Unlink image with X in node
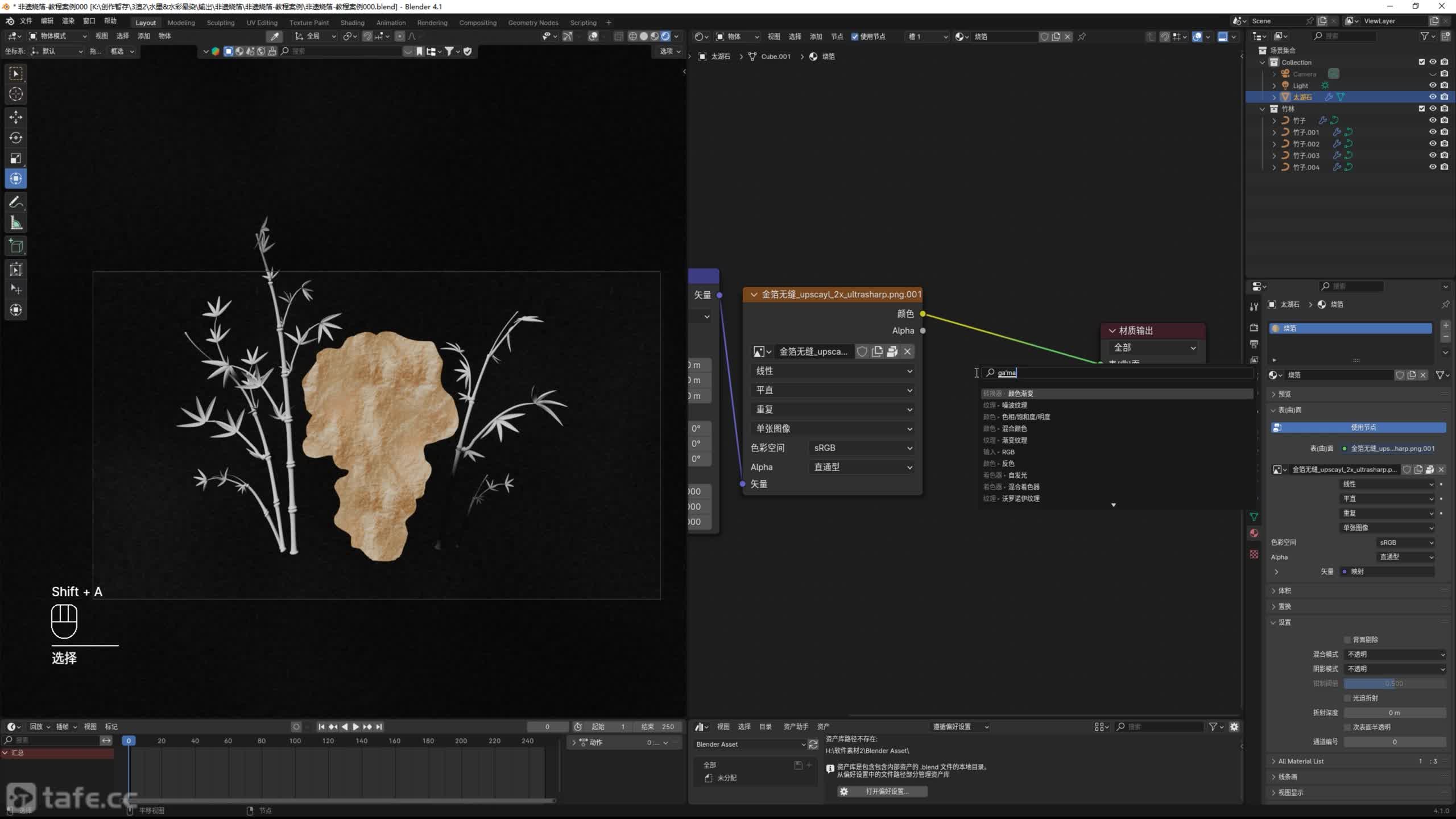The height and width of the screenshot is (819, 1456). click(907, 351)
